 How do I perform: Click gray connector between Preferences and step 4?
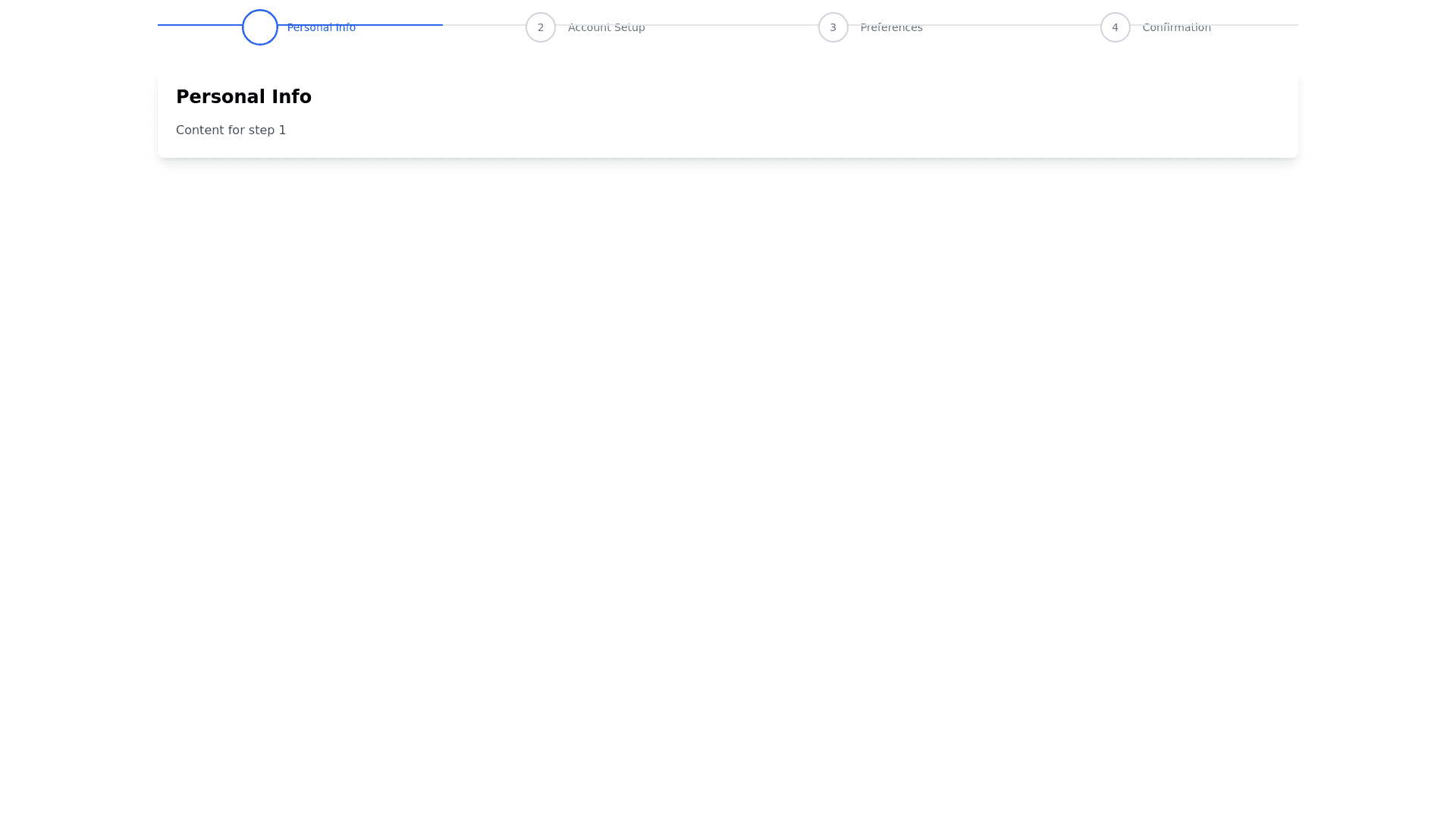point(1011,25)
